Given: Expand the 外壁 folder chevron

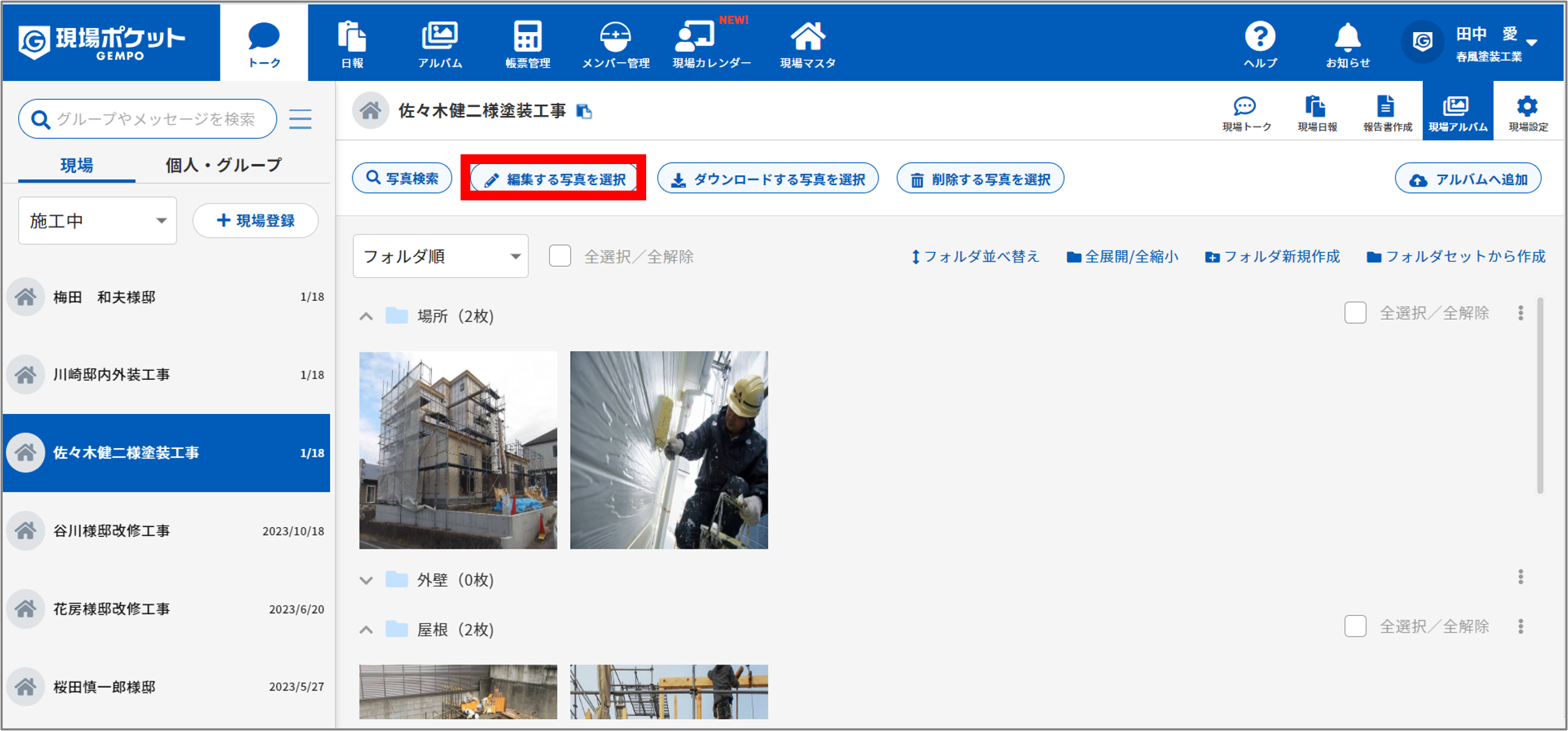Looking at the screenshot, I should coord(366,580).
